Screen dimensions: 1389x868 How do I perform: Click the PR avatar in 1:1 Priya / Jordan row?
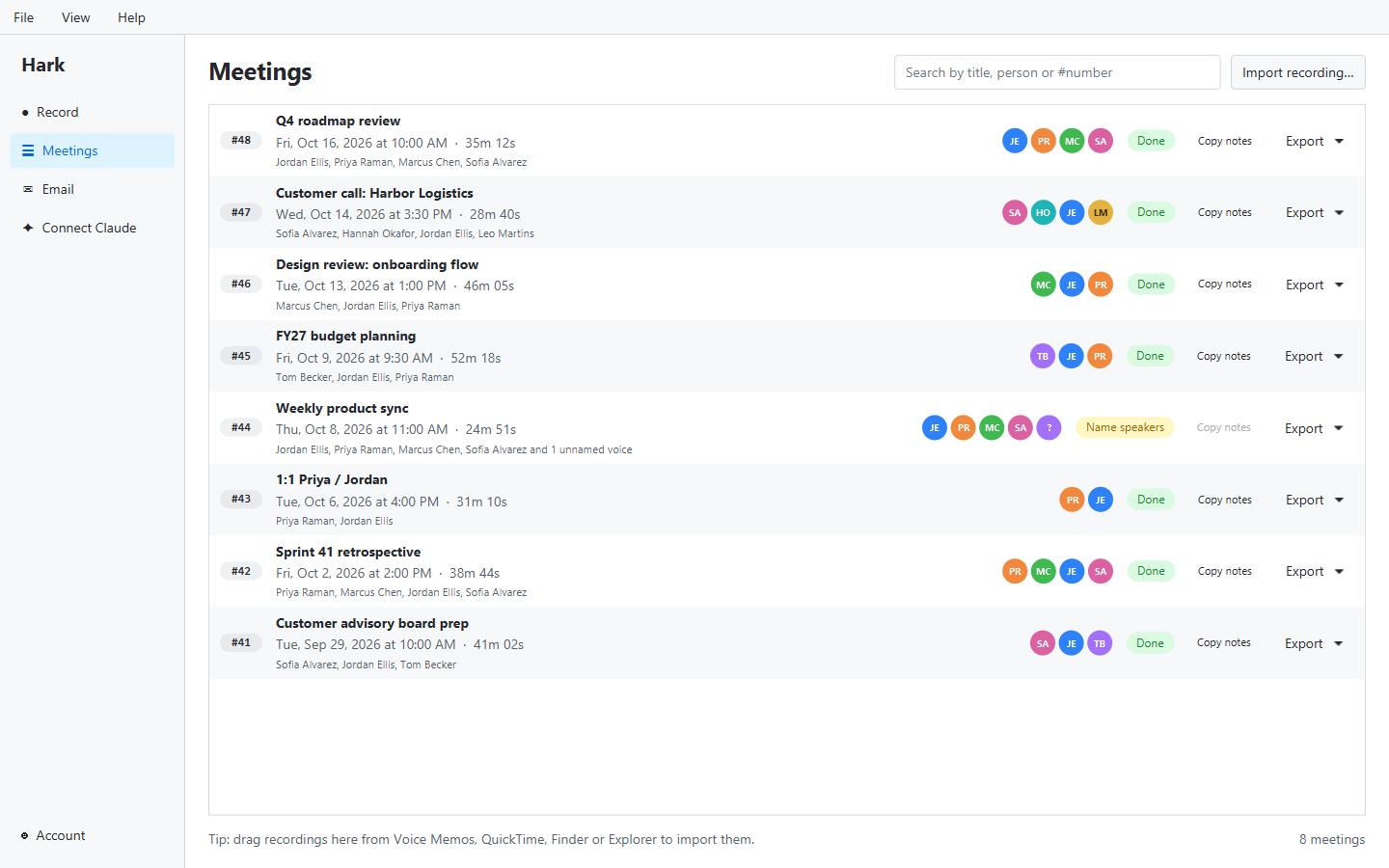pos(1072,500)
